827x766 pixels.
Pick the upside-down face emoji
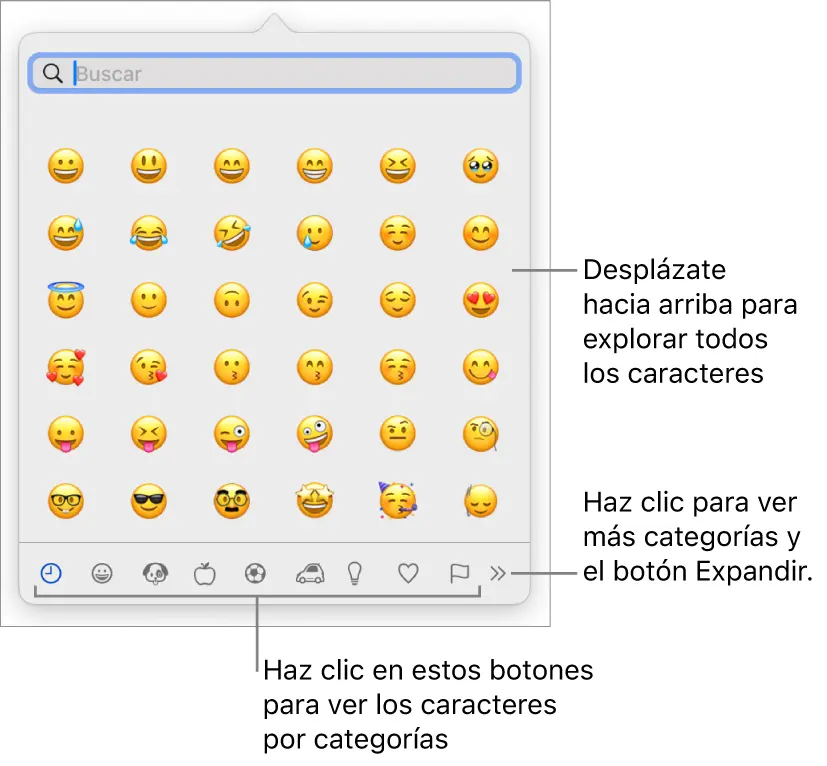point(232,300)
